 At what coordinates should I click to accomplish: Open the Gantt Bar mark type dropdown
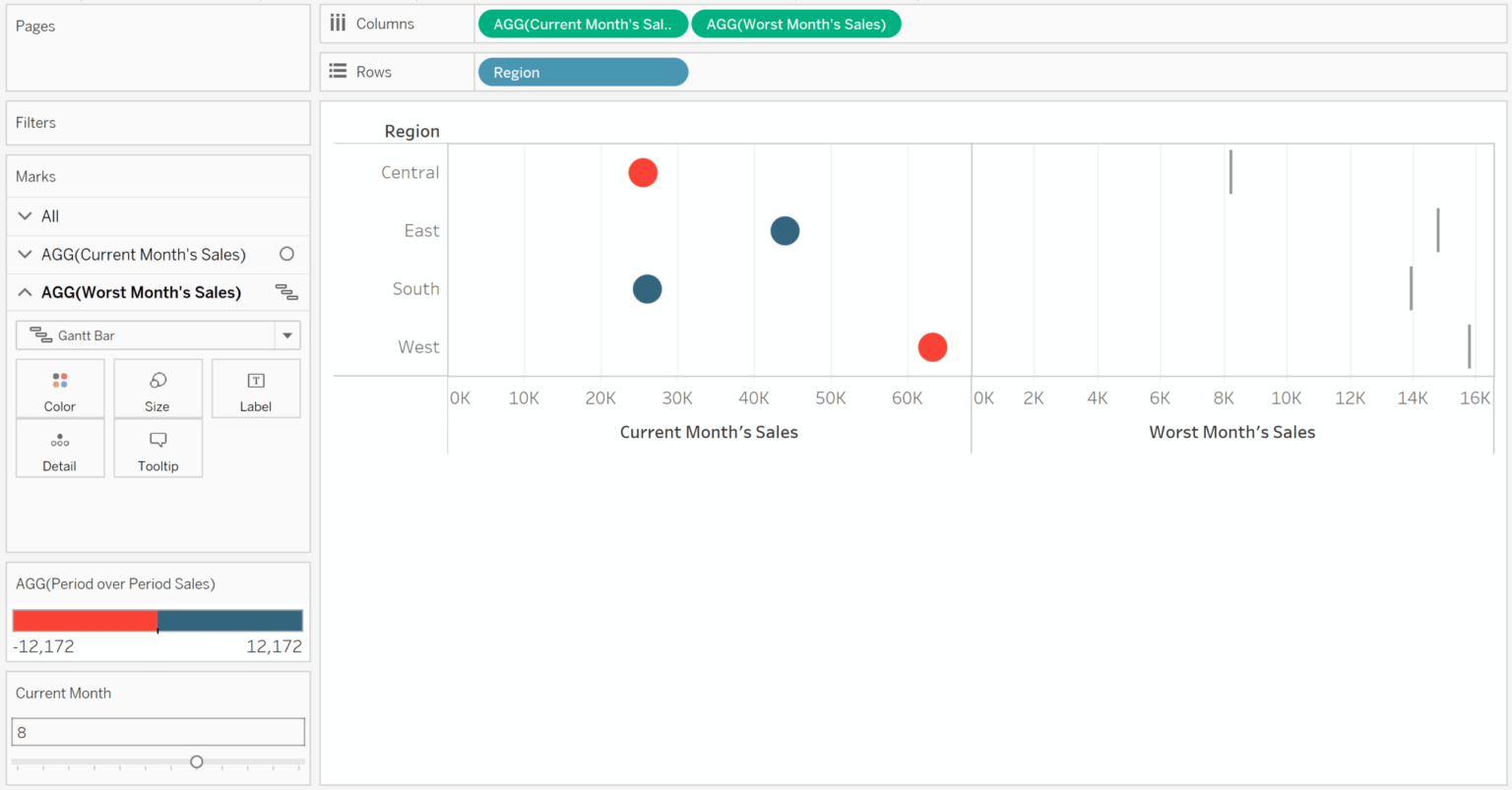click(x=286, y=334)
